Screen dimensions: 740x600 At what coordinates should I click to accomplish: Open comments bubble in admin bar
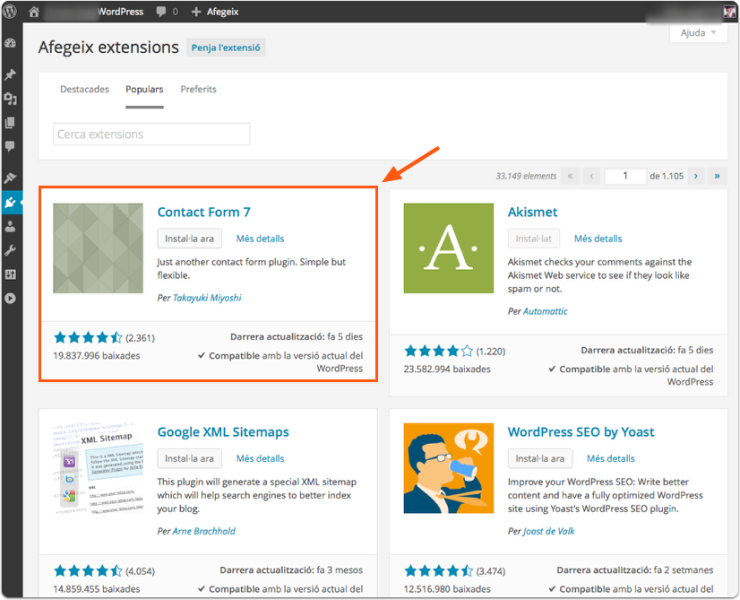tap(161, 12)
